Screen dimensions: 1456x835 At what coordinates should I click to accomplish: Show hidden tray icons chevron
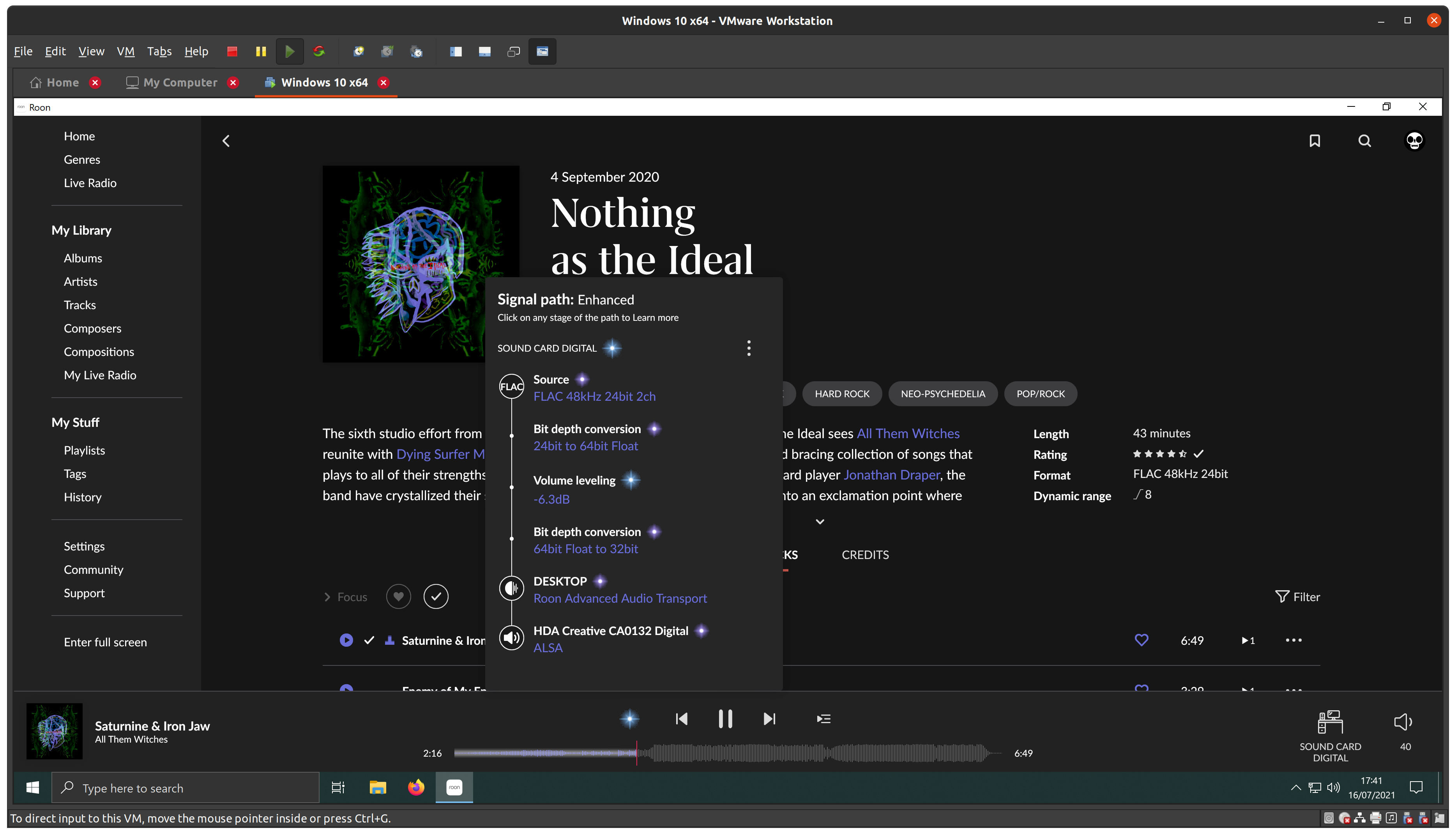[1295, 788]
